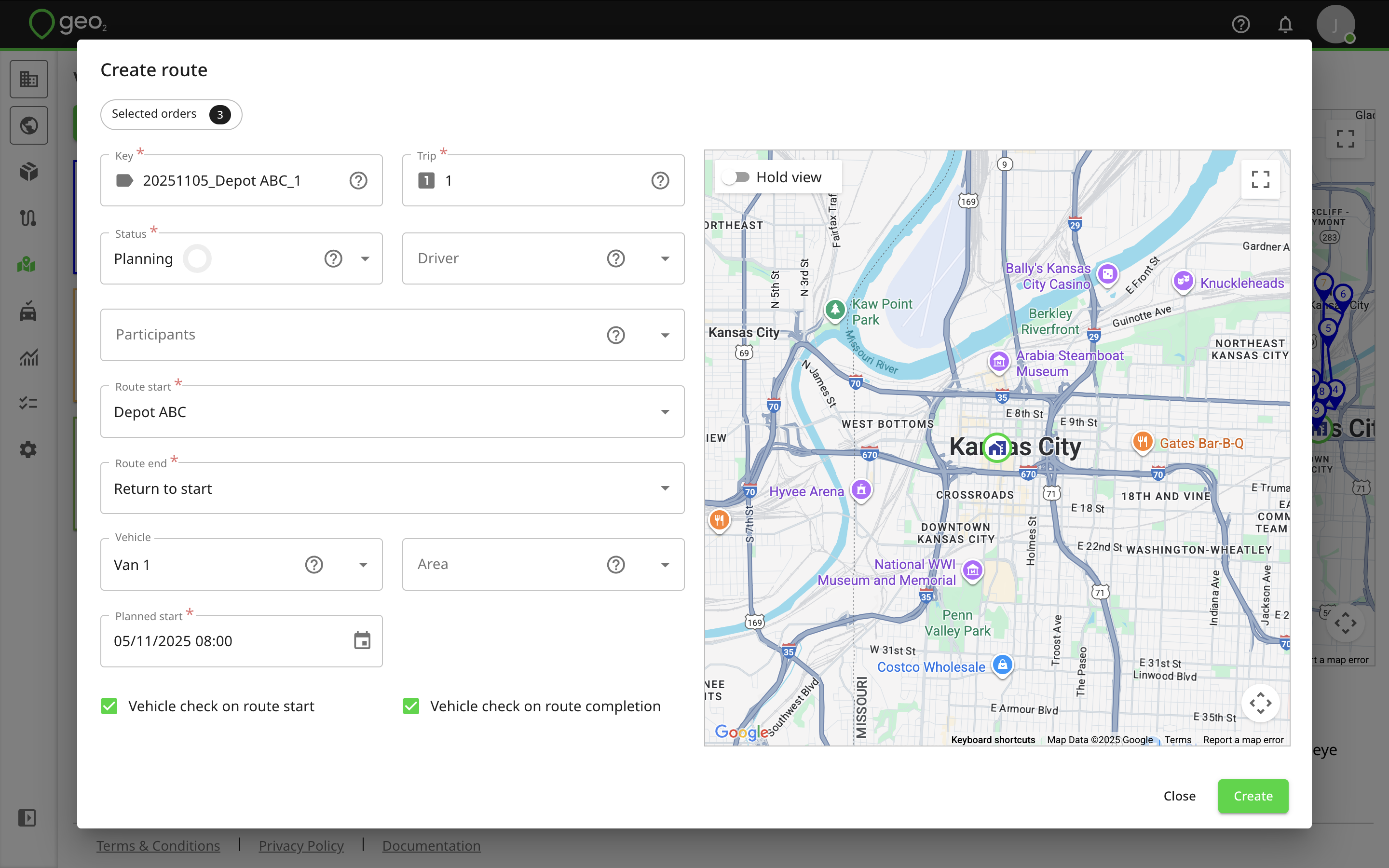Viewport: 1389px width, 868px height.
Task: Open the Documentation link
Action: (431, 846)
